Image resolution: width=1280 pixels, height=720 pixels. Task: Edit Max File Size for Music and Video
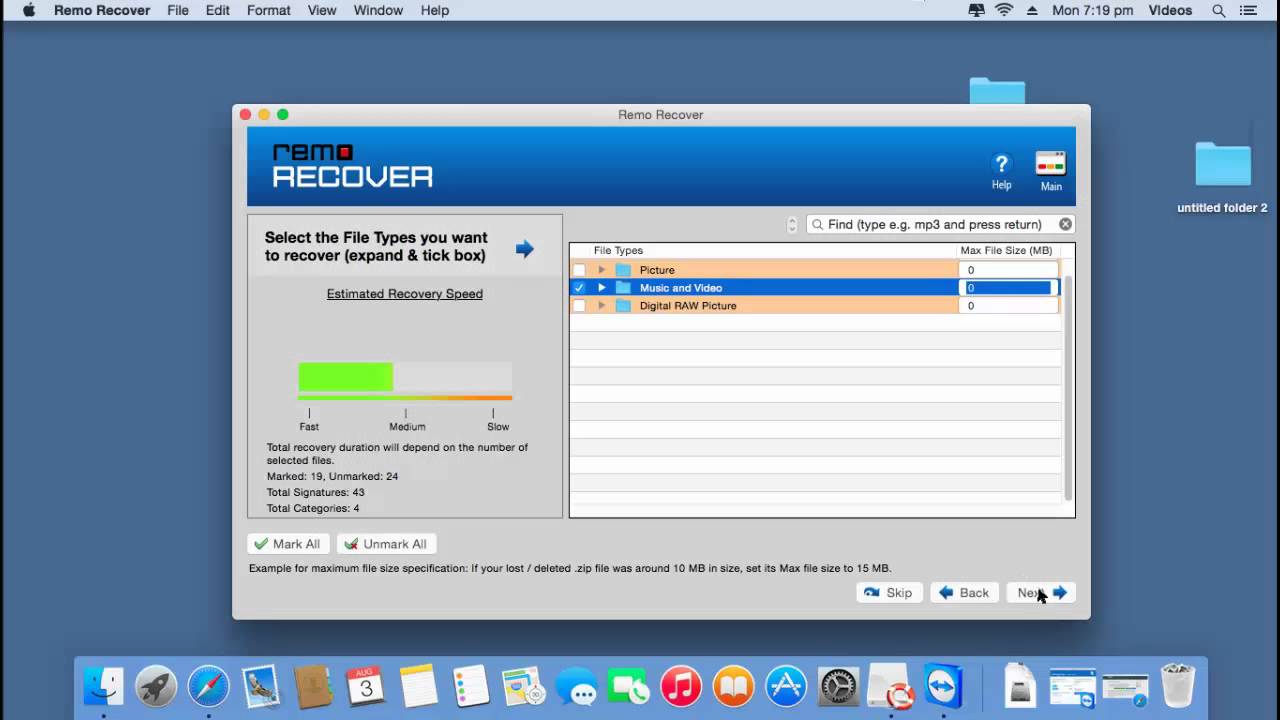click(1008, 288)
